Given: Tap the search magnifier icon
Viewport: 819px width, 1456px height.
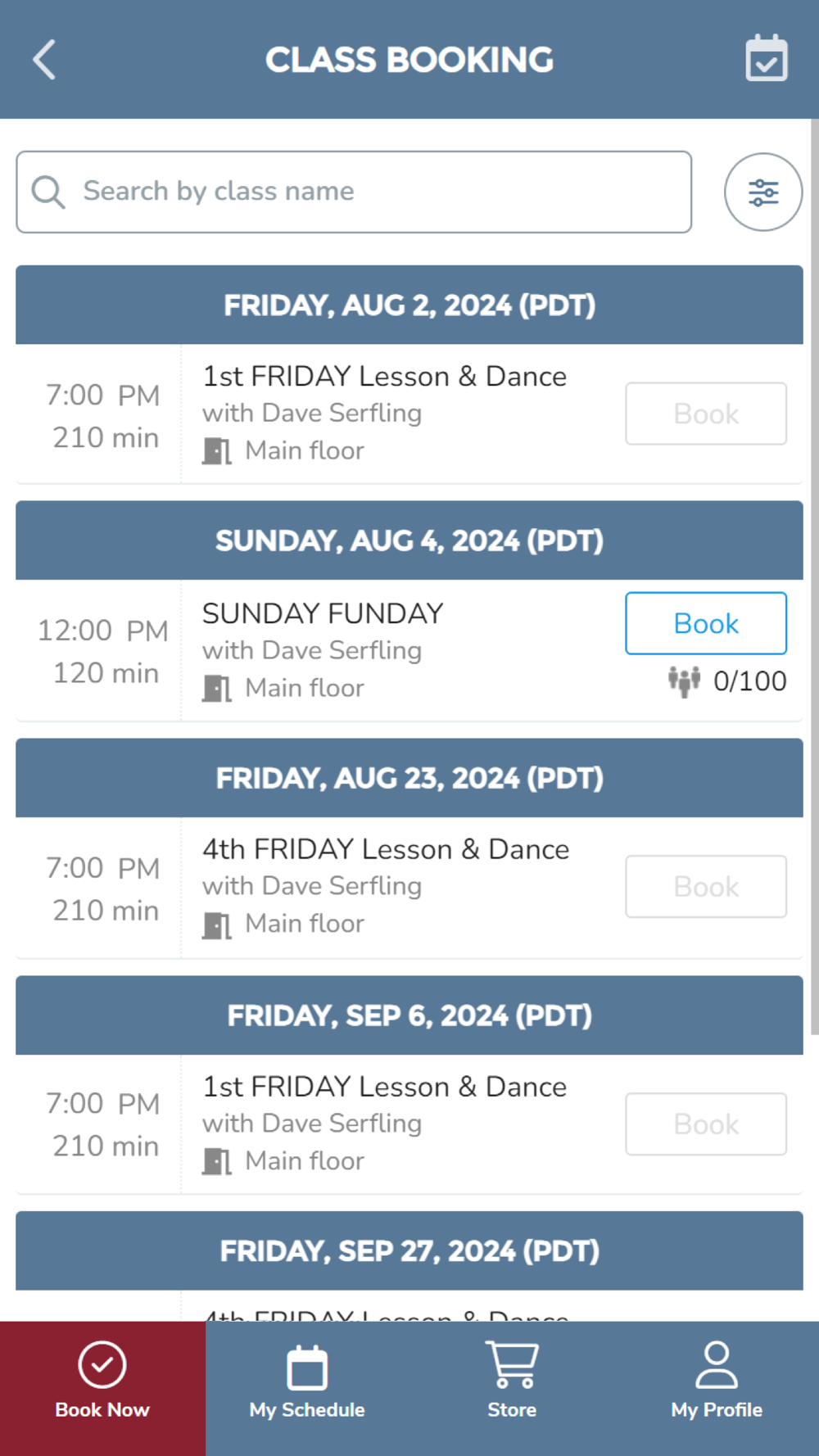Looking at the screenshot, I should [48, 192].
